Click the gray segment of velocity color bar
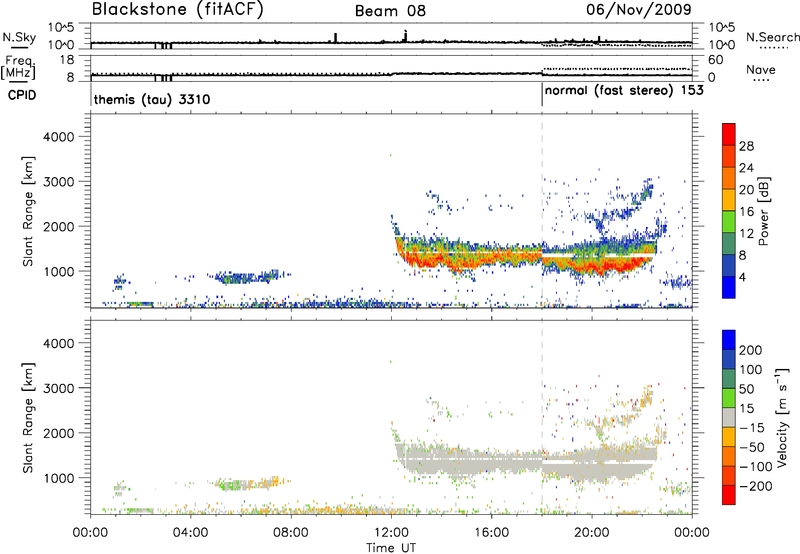800x554 pixels. click(x=729, y=417)
